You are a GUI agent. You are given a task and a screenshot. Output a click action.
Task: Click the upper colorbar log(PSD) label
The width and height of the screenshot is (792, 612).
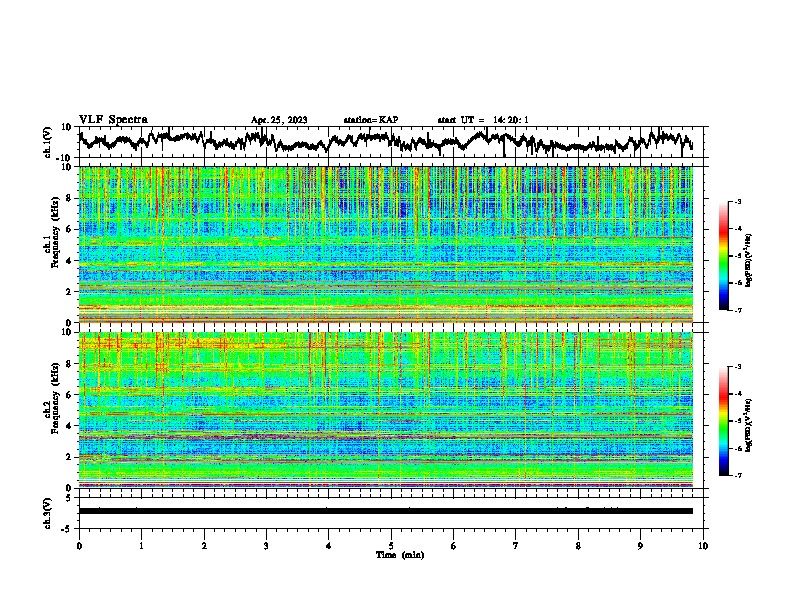click(749, 261)
